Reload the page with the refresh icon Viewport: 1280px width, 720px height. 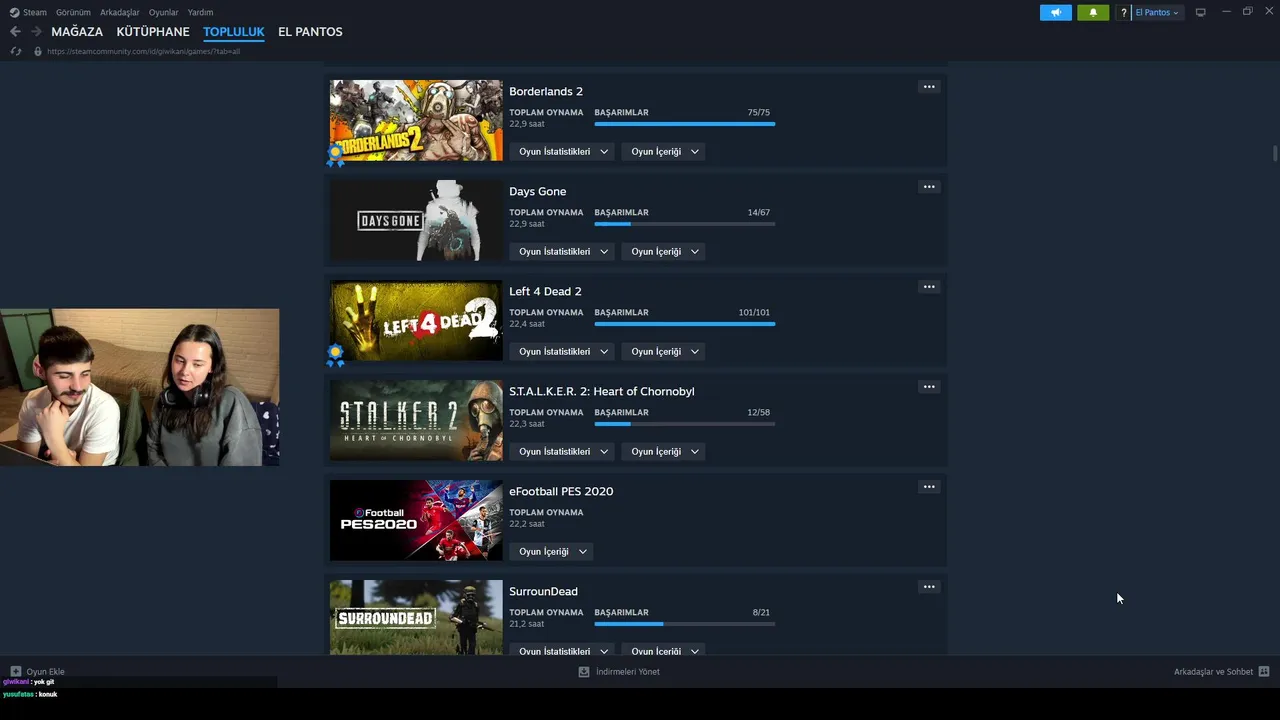pos(16,51)
